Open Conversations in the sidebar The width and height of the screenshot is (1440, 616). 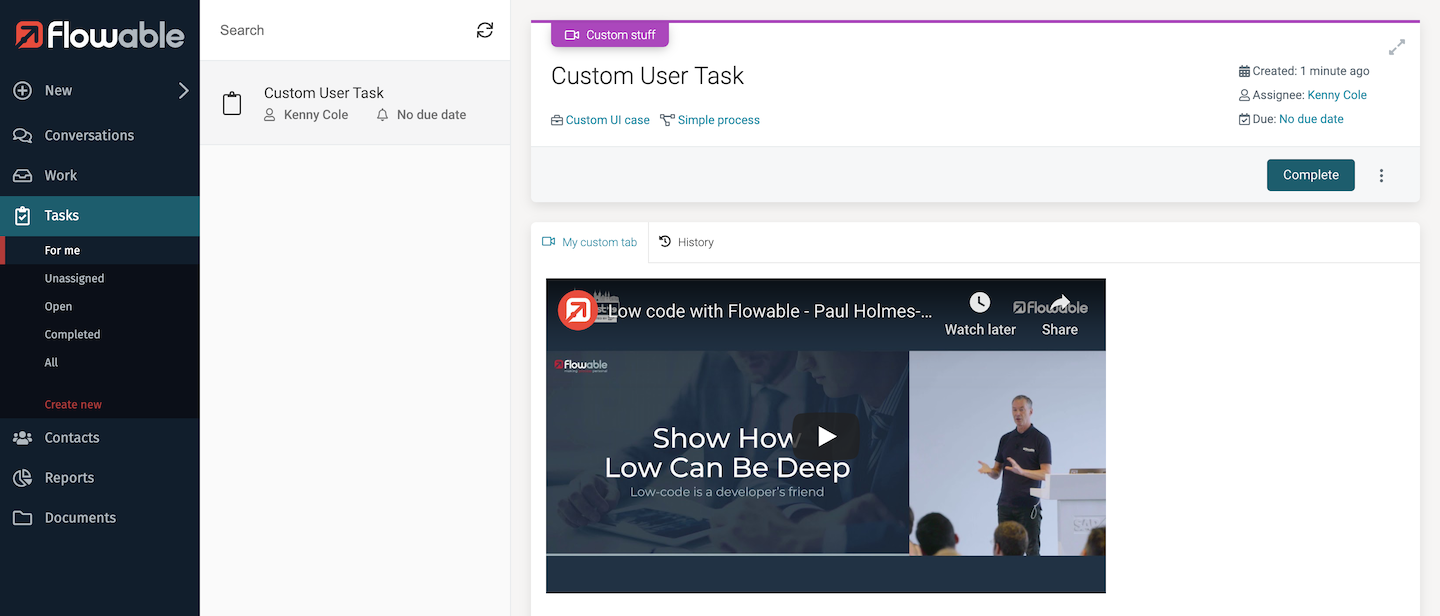(x=88, y=135)
